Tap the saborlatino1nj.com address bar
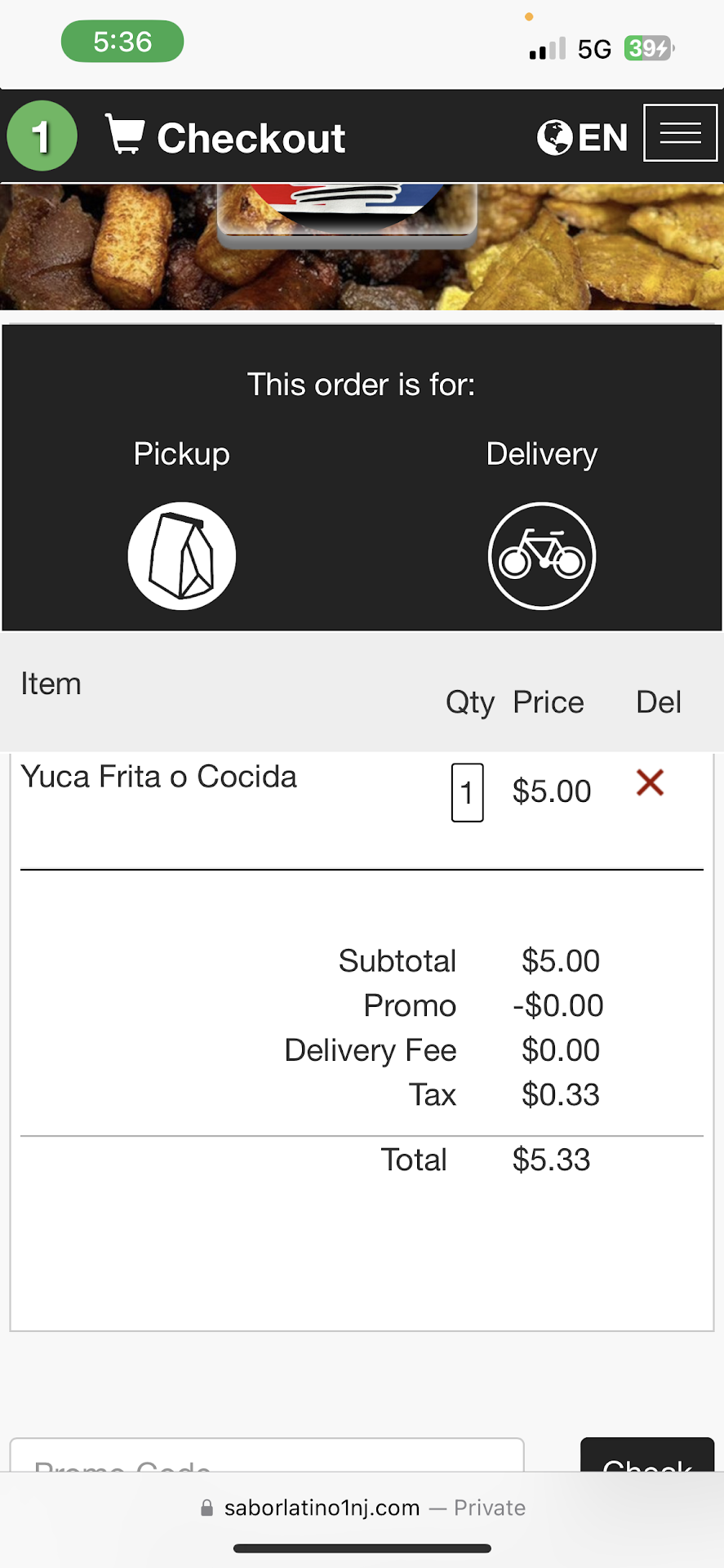The image size is (724, 1568). click(x=322, y=1508)
